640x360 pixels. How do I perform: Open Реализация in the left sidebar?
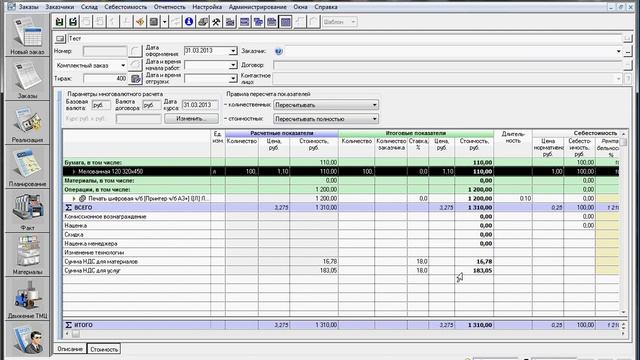(x=27, y=123)
